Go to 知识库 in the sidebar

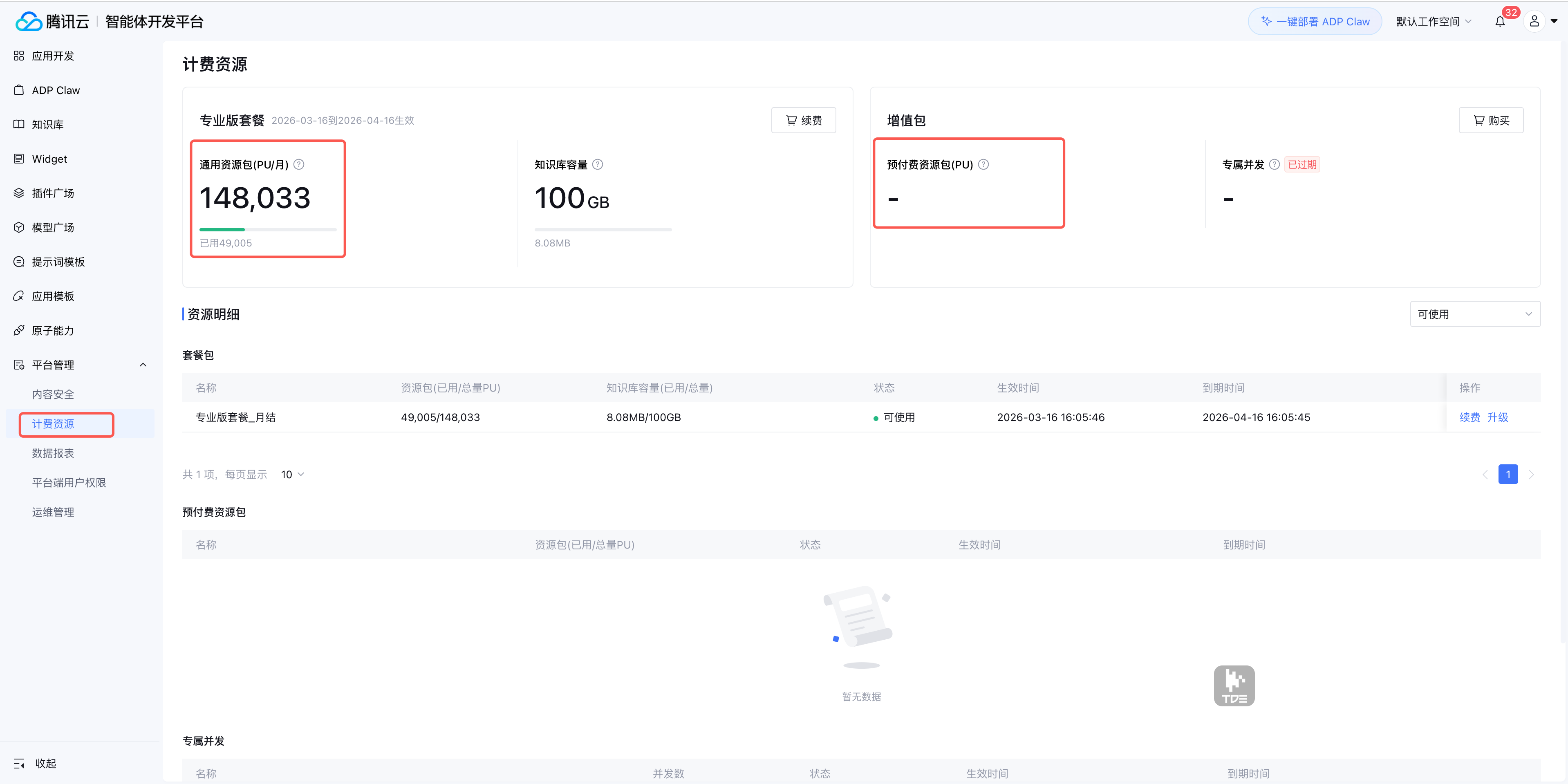(x=47, y=124)
